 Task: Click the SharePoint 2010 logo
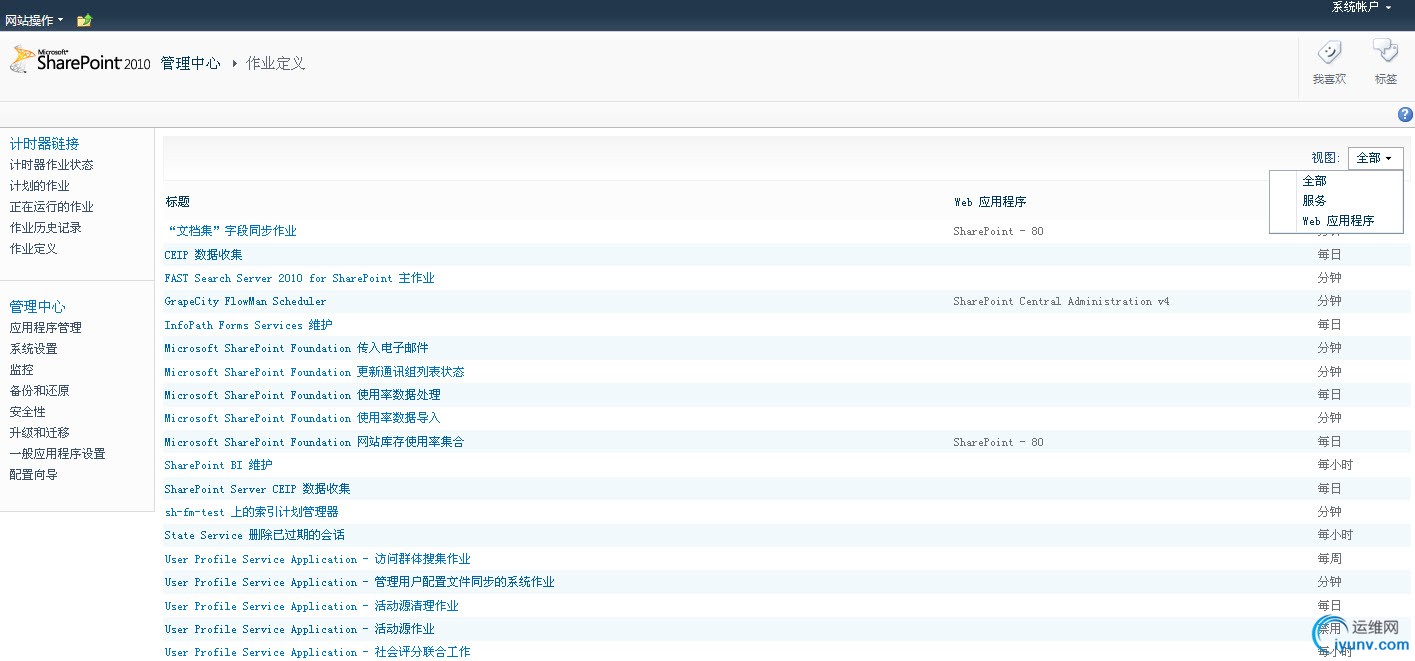click(x=80, y=61)
